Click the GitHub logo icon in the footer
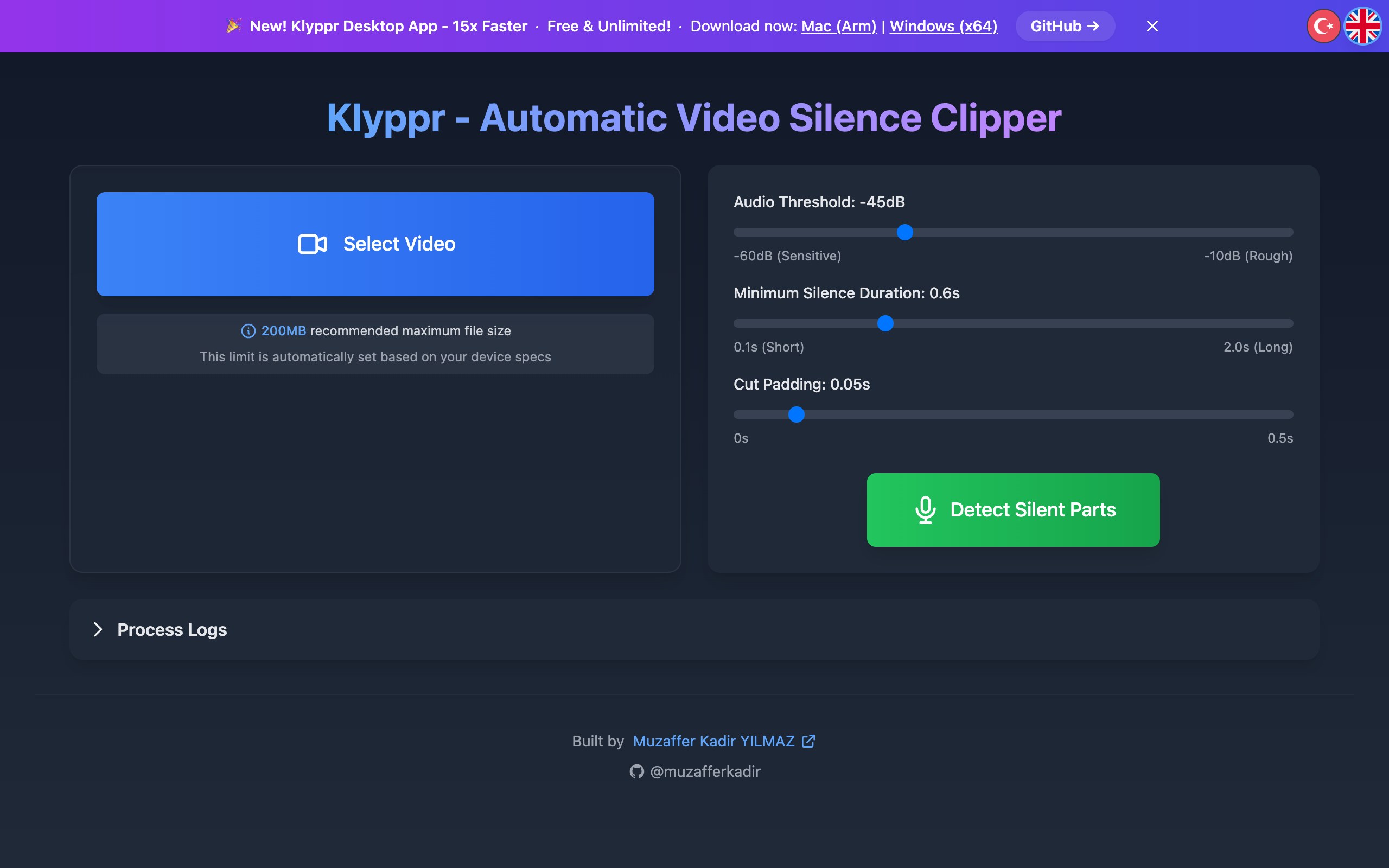 point(636,771)
